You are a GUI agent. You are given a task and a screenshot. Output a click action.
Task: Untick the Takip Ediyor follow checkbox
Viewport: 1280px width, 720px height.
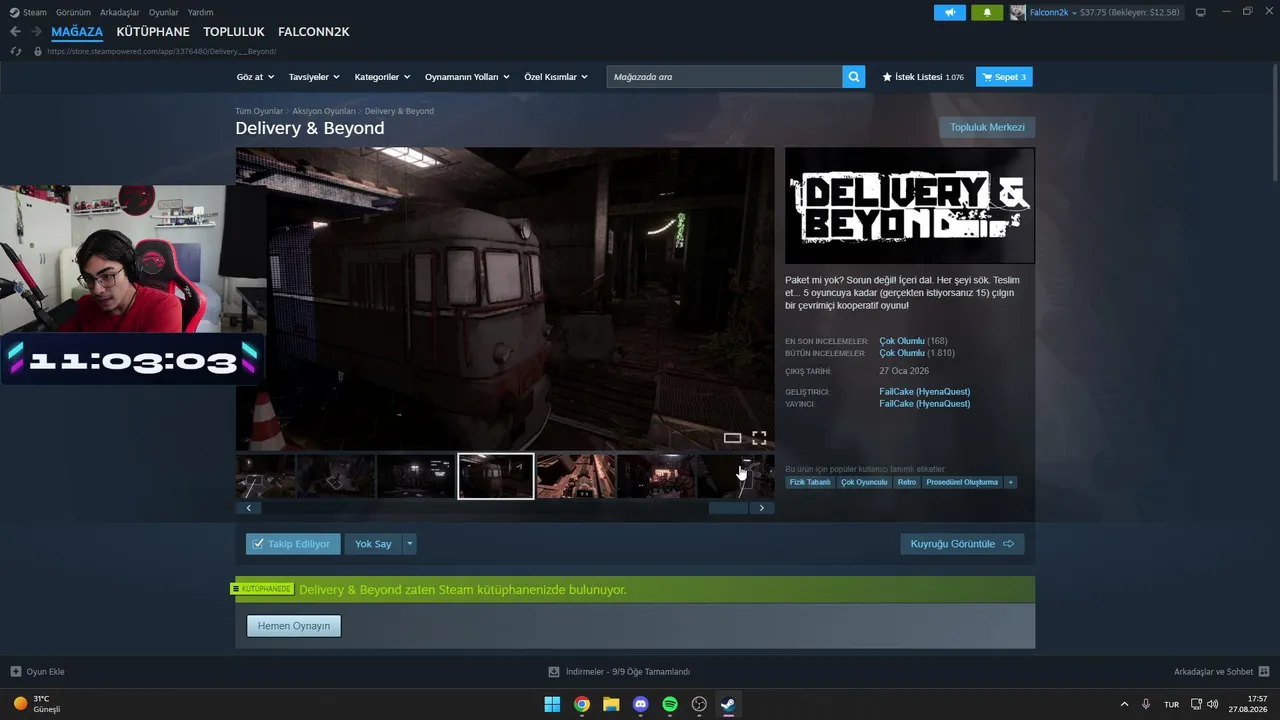click(x=258, y=544)
